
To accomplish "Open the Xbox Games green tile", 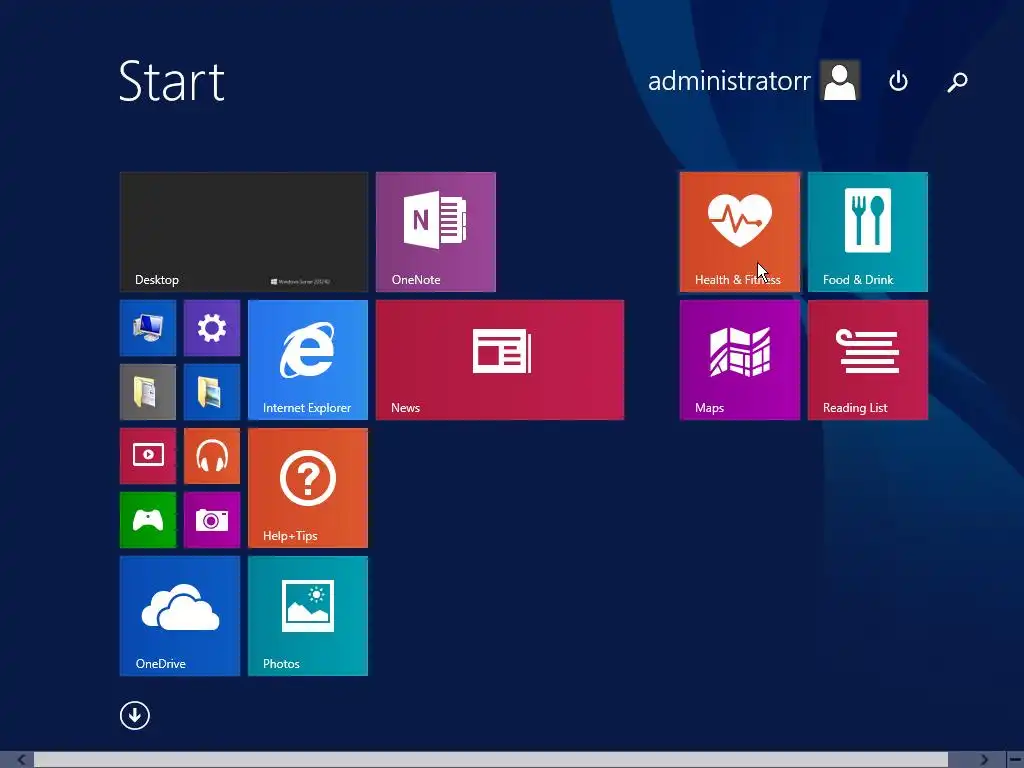I will (148, 520).
